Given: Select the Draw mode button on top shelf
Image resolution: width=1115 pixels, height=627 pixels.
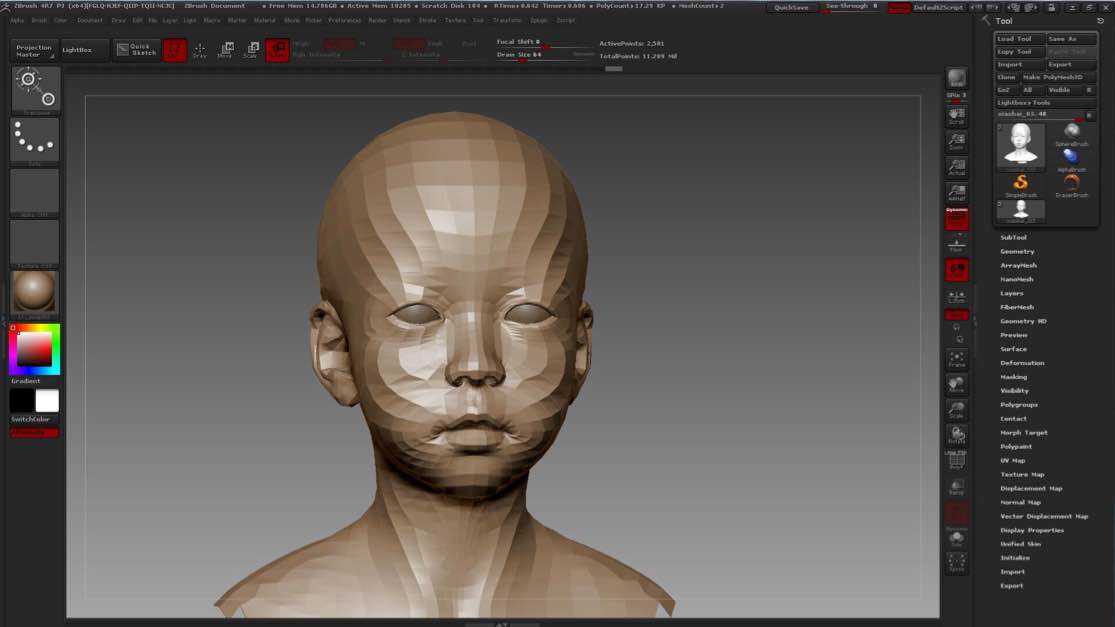Looking at the screenshot, I should coord(200,50).
